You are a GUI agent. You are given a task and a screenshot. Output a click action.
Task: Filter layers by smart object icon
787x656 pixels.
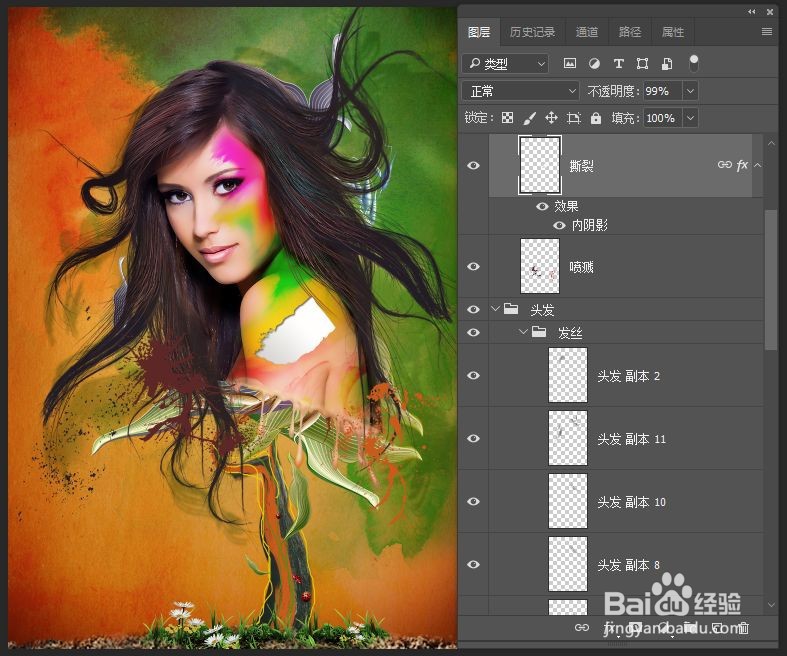coord(667,63)
